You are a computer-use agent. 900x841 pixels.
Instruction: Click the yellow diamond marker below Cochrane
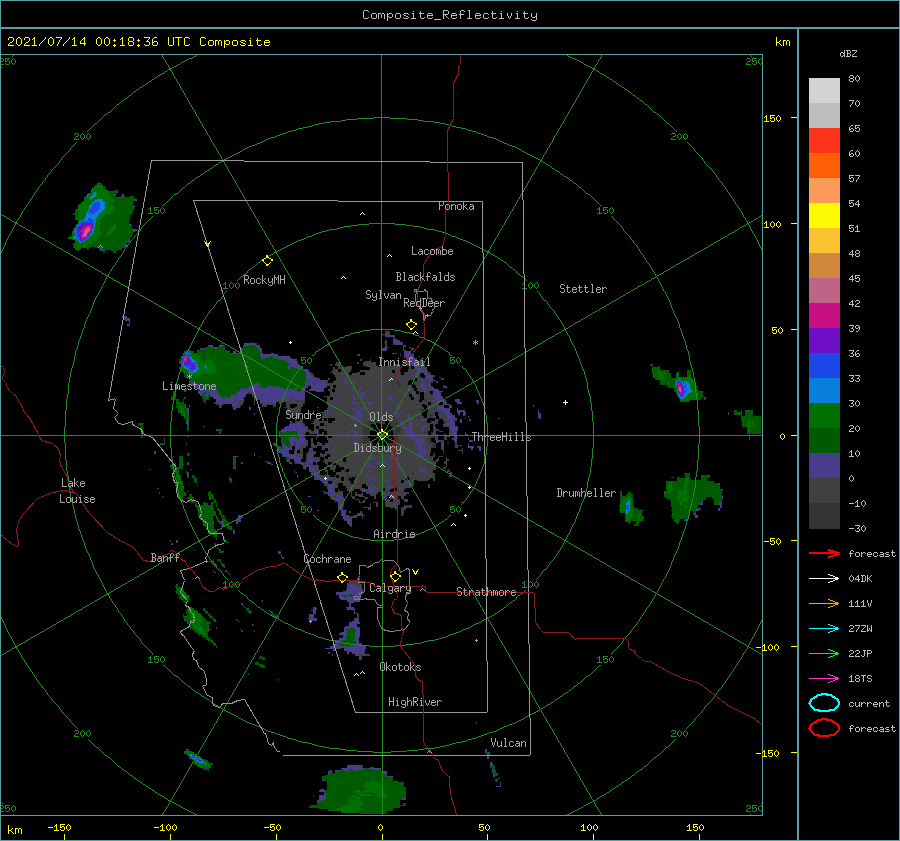click(343, 577)
